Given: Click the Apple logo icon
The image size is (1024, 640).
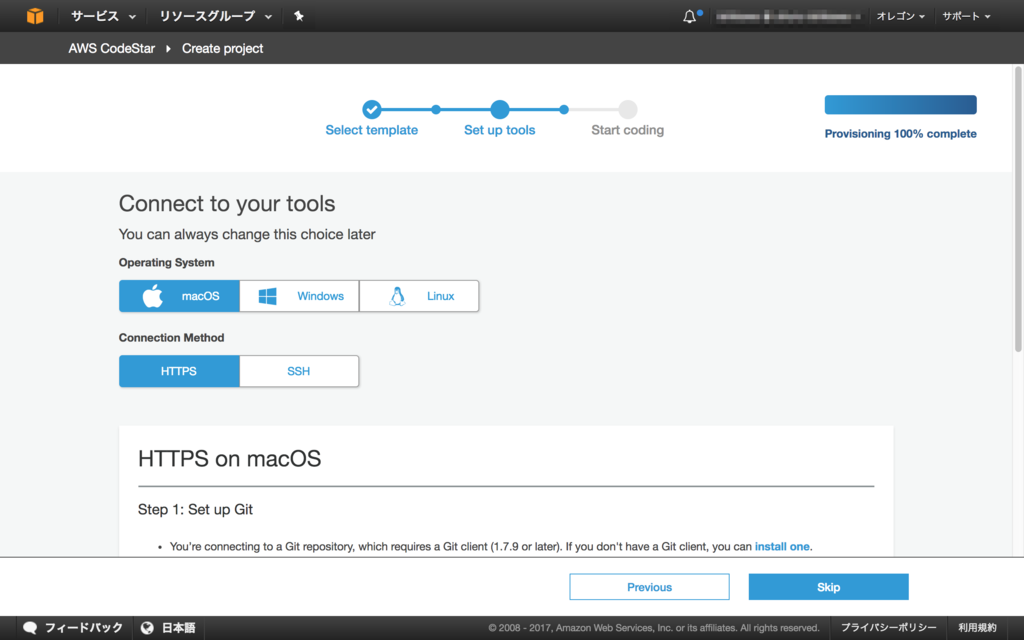Looking at the screenshot, I should click(153, 296).
